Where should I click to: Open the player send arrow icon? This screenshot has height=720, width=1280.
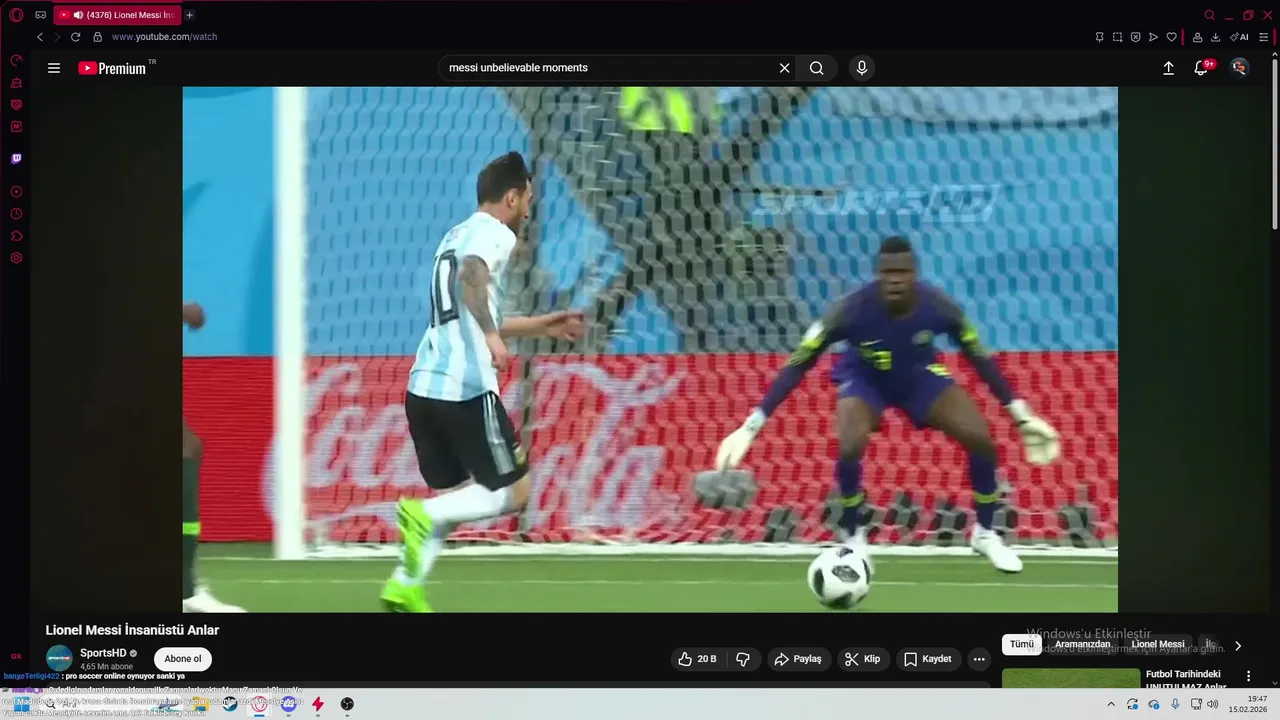tap(1153, 37)
